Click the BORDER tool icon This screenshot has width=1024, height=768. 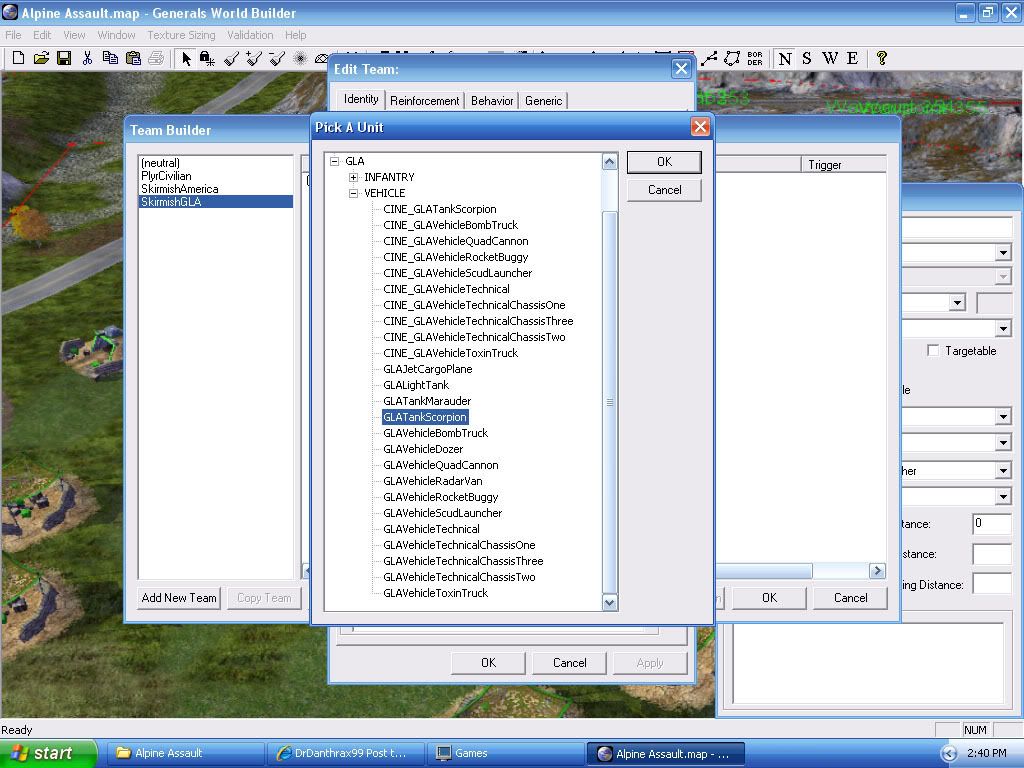[755, 59]
